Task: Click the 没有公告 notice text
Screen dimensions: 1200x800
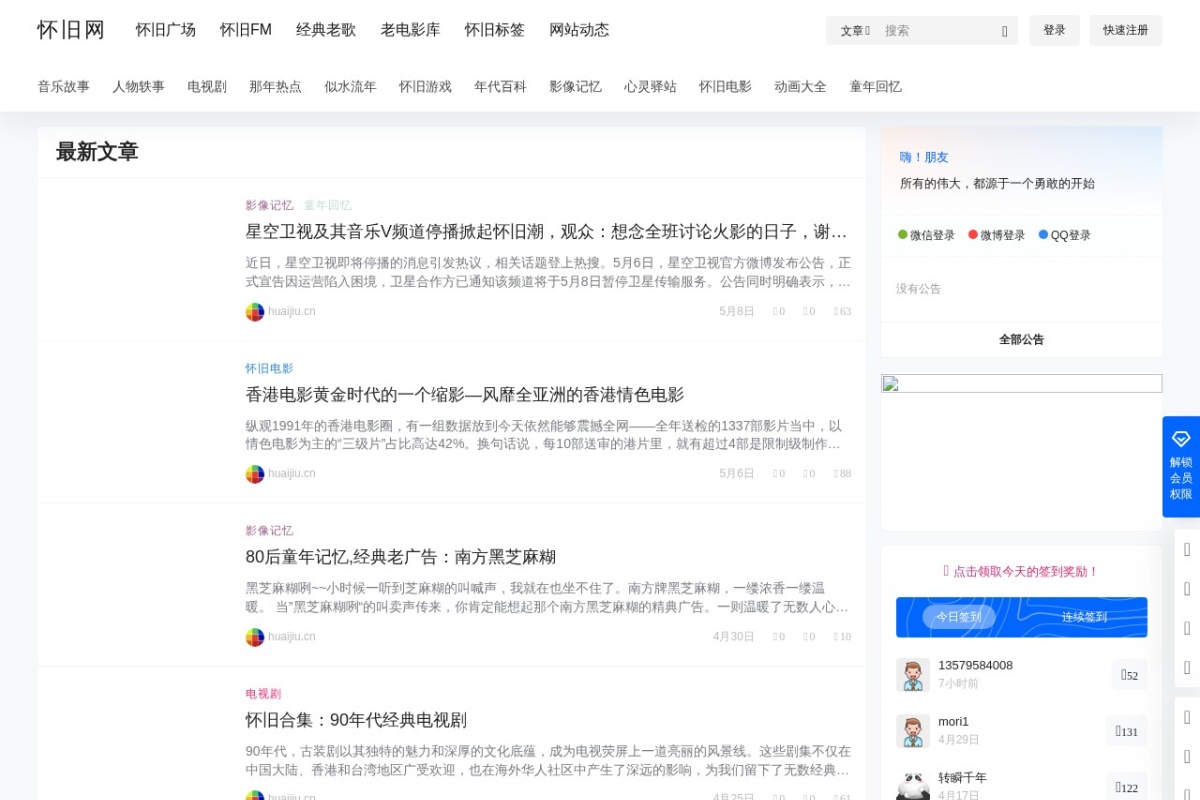Action: 918,289
